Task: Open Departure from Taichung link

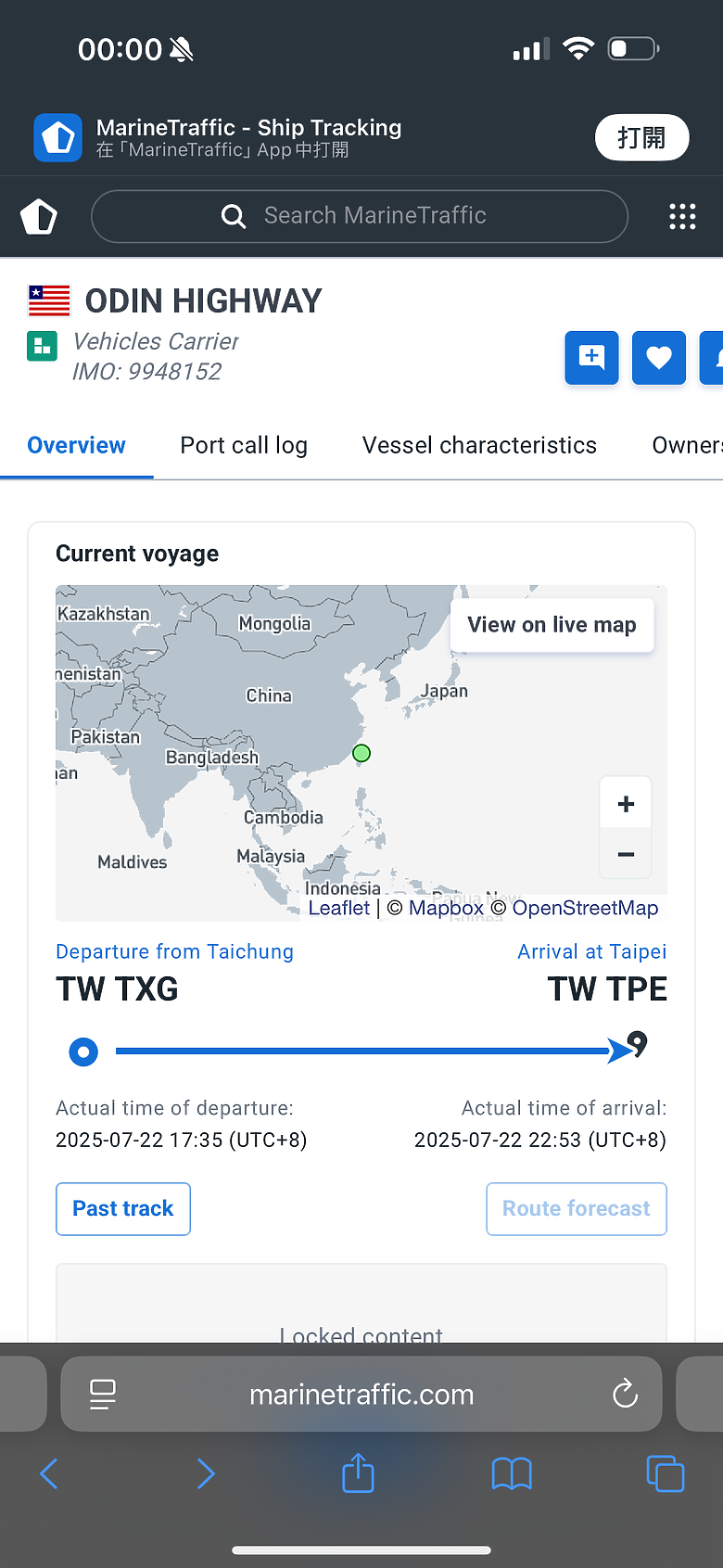Action: click(x=174, y=951)
